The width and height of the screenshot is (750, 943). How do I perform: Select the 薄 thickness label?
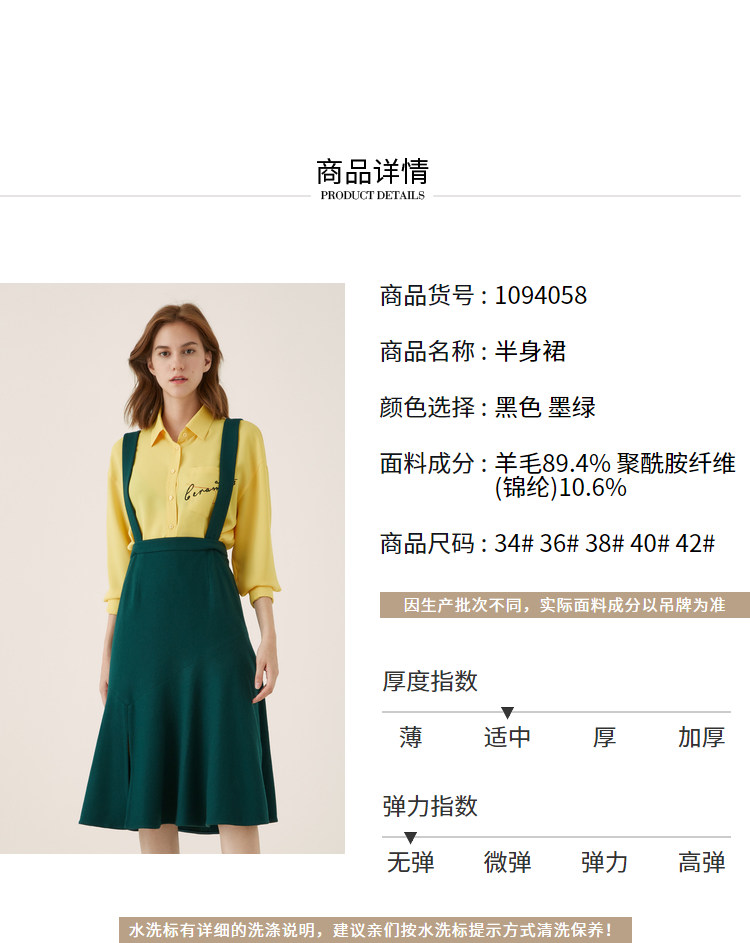click(410, 737)
